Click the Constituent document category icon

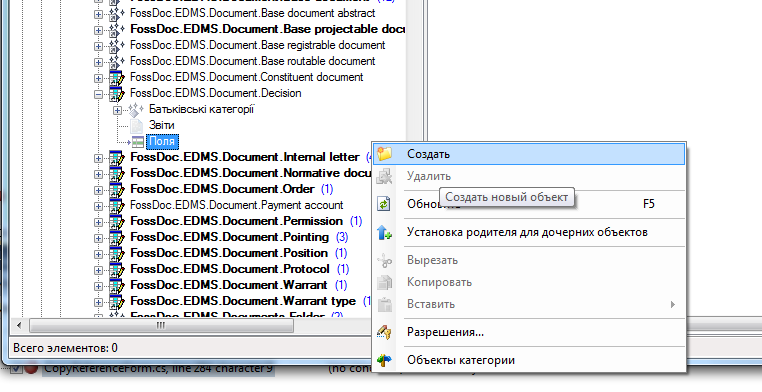point(117,77)
